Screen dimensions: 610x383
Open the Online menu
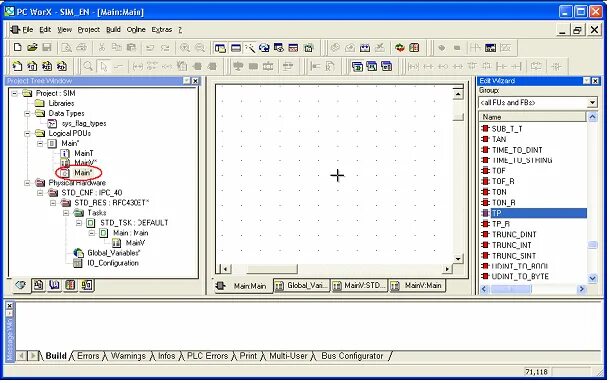[136, 30]
